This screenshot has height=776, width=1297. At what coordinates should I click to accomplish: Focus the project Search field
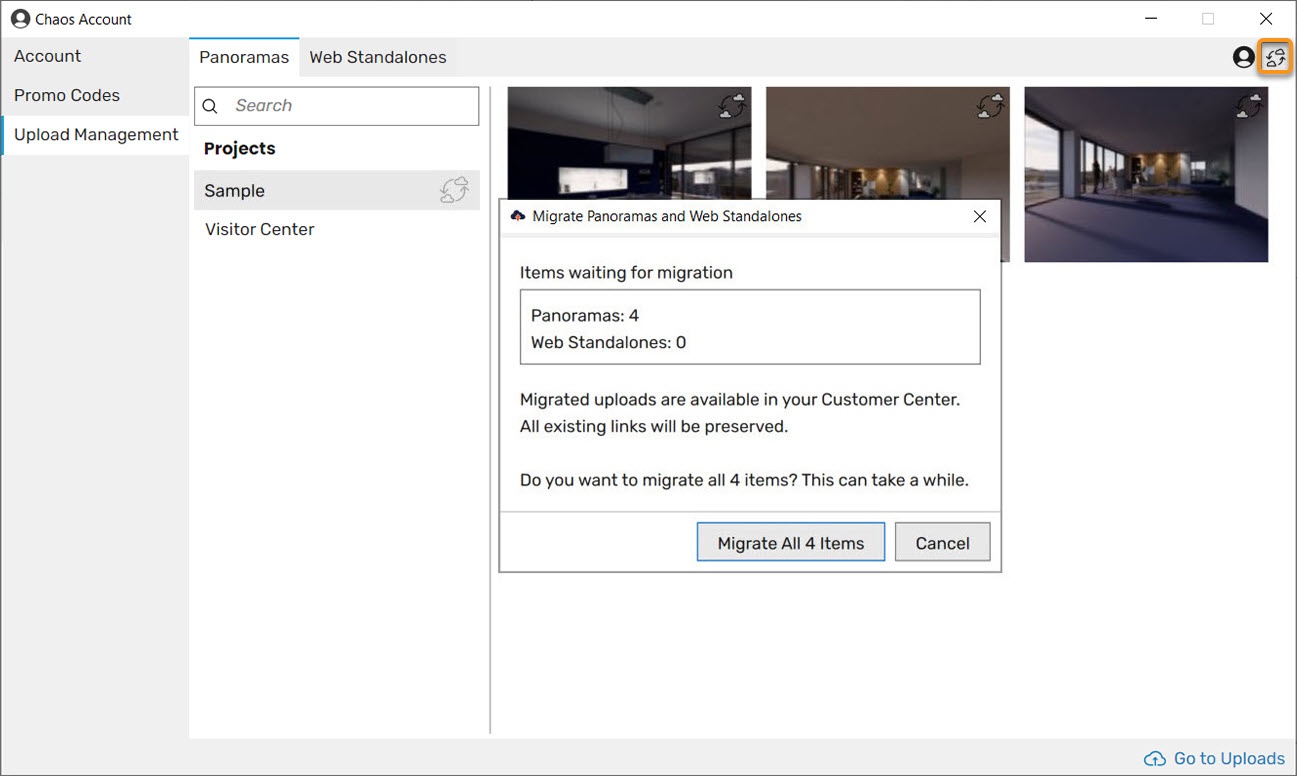pyautogui.click(x=337, y=106)
